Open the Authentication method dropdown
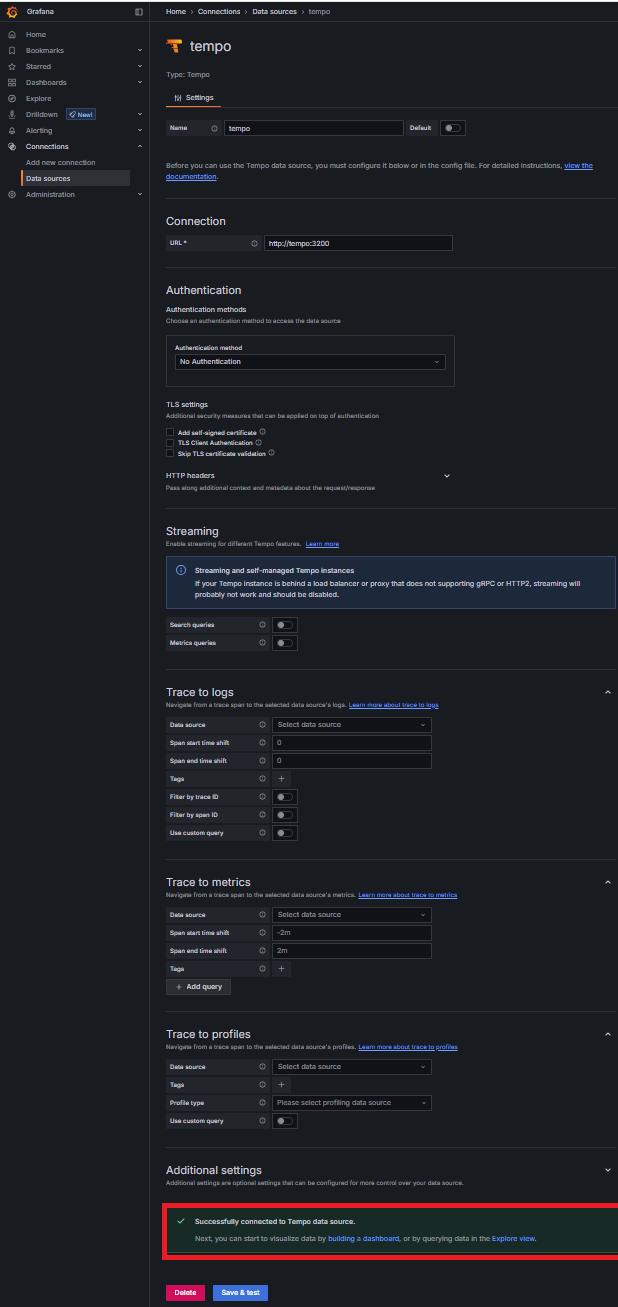 310,362
